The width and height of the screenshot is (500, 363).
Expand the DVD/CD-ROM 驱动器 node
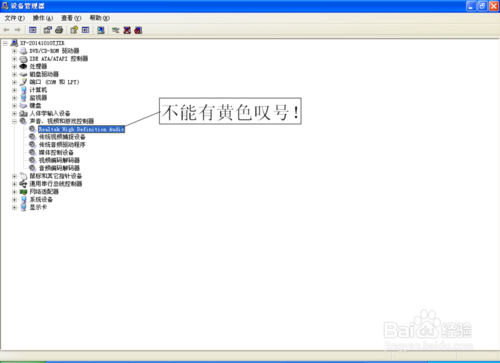tap(14, 51)
